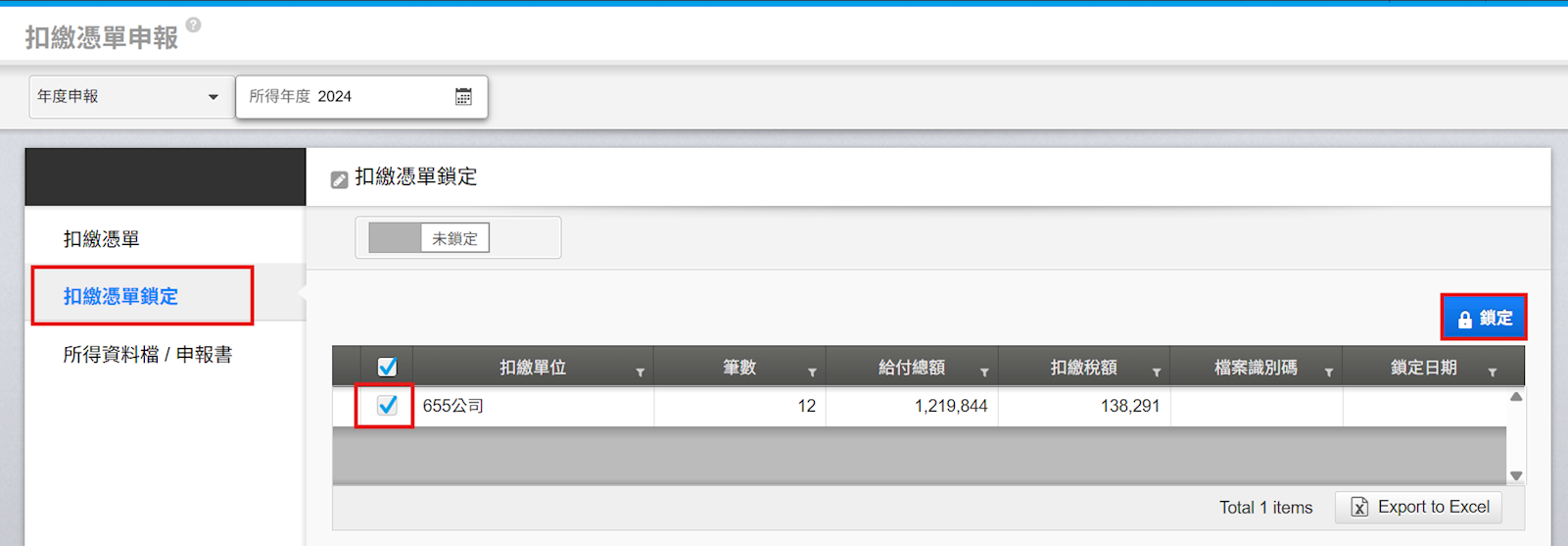Viewport: 1568px width, 546px height.
Task: Click the 12 count cell
Action: (x=739, y=406)
